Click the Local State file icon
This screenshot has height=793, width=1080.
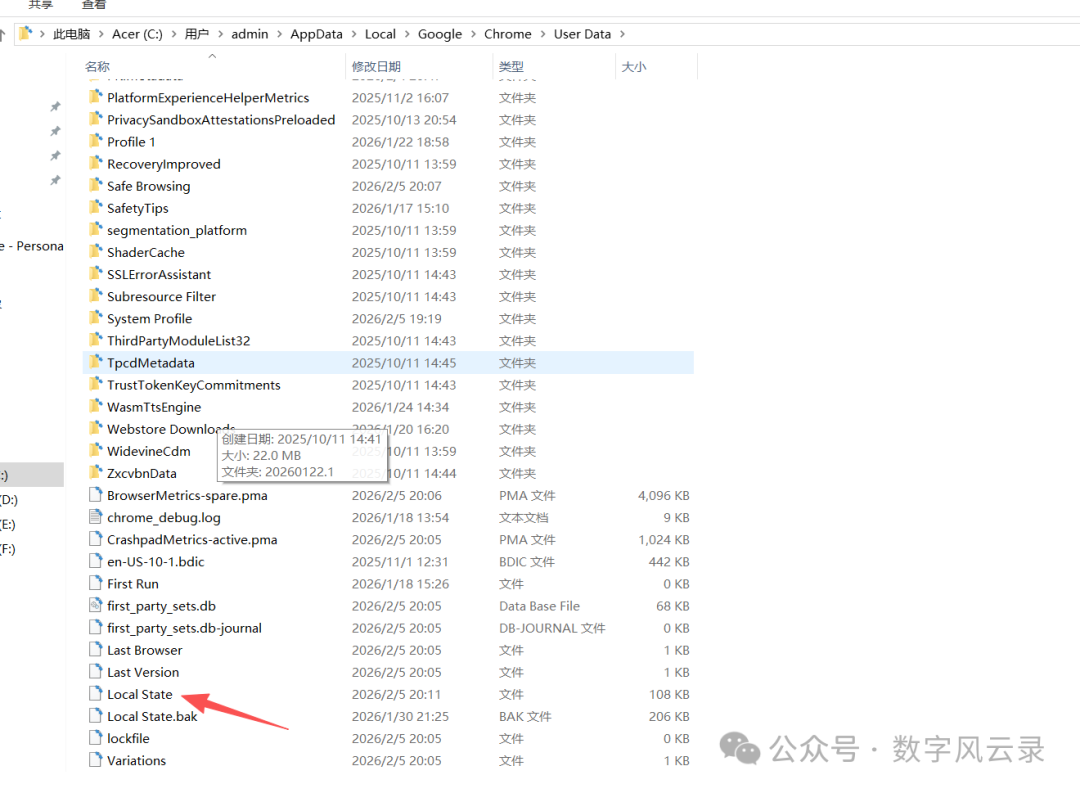pos(95,693)
